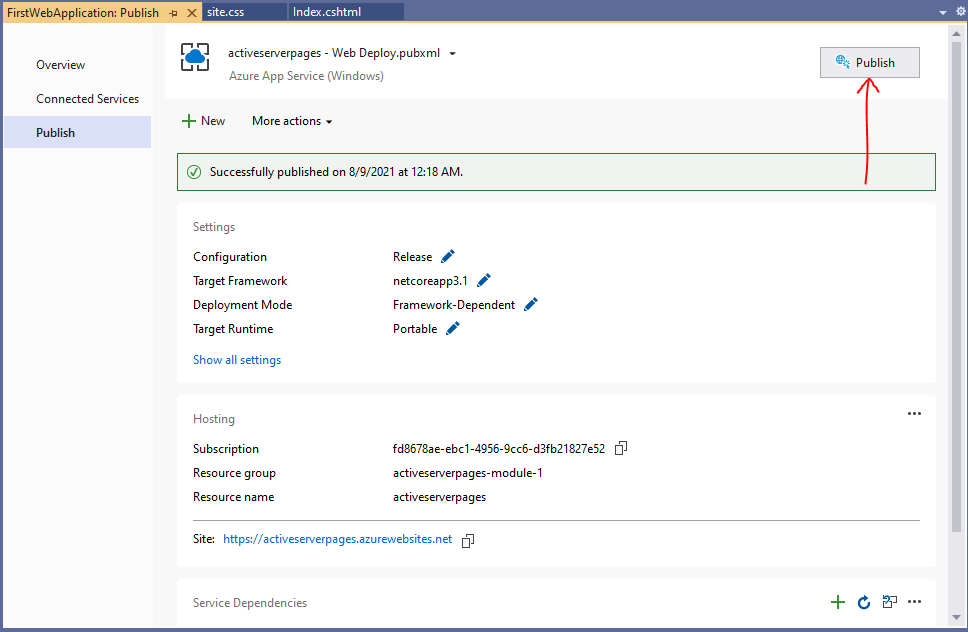Image resolution: width=968 pixels, height=632 pixels.
Task: Click the green success checkmark icon
Action: point(194,172)
